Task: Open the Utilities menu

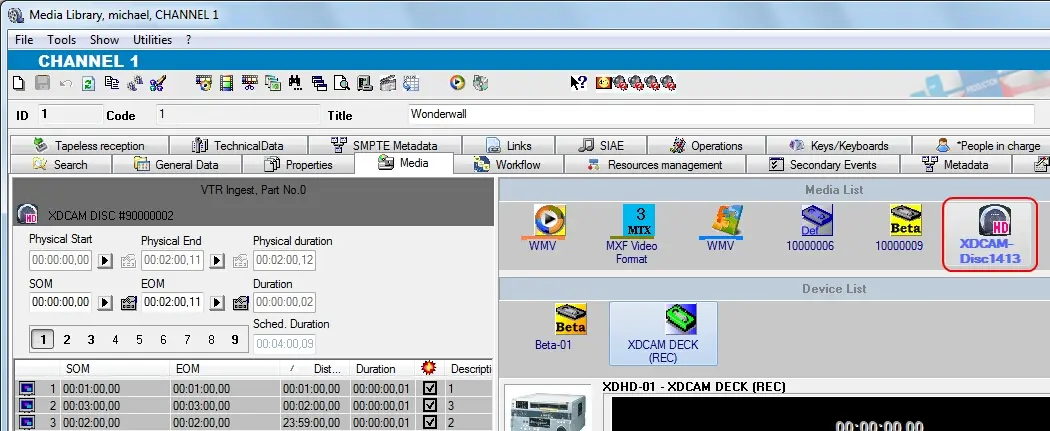Action: [152, 40]
